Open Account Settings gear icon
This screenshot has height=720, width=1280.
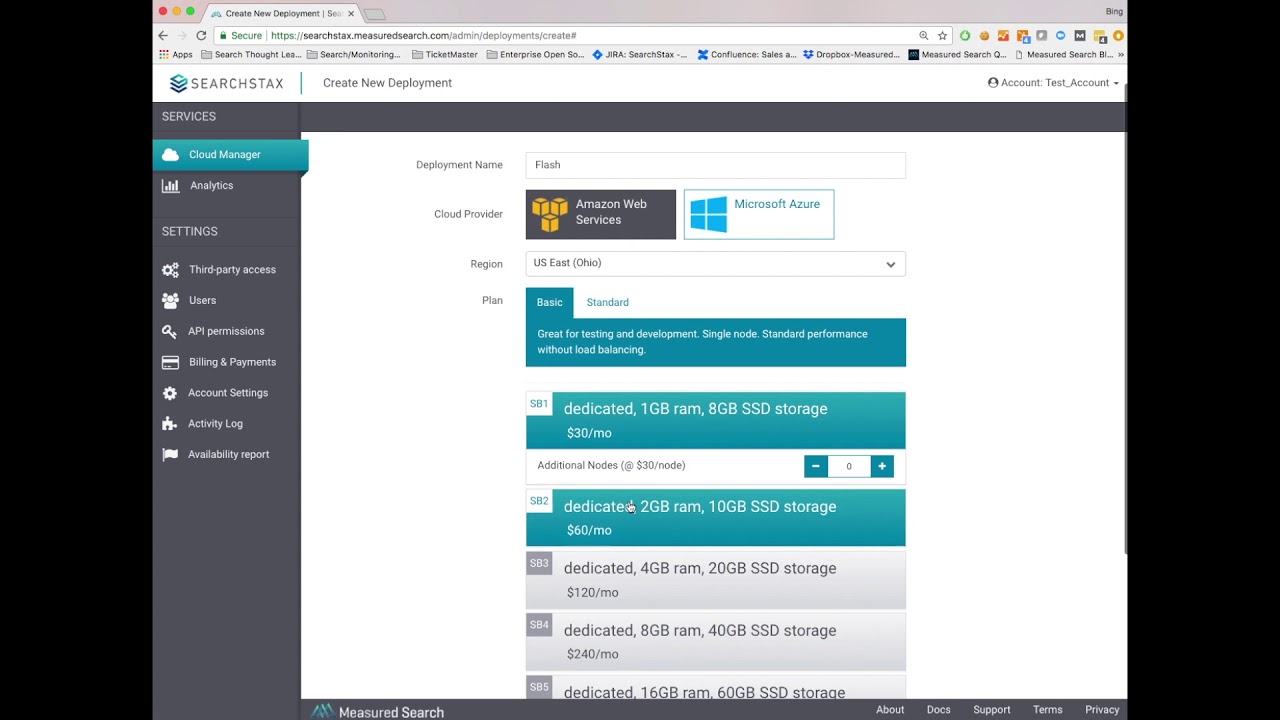(170, 393)
